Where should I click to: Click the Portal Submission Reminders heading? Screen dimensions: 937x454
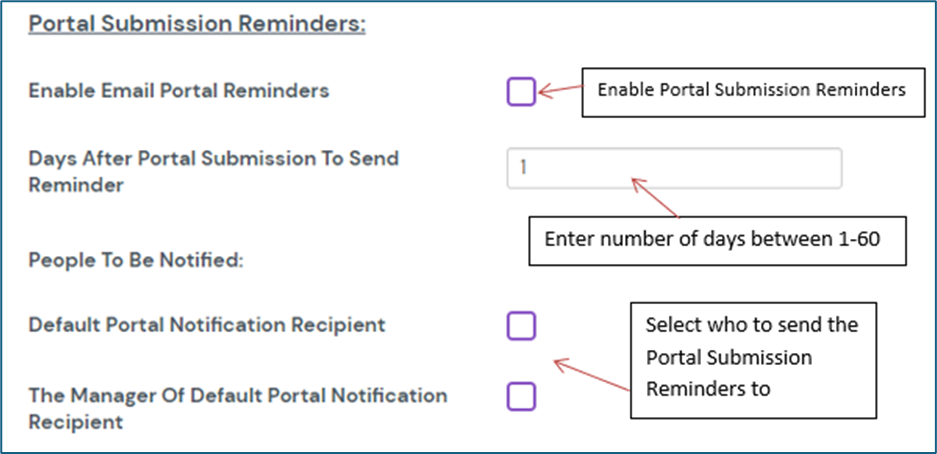tap(197, 23)
